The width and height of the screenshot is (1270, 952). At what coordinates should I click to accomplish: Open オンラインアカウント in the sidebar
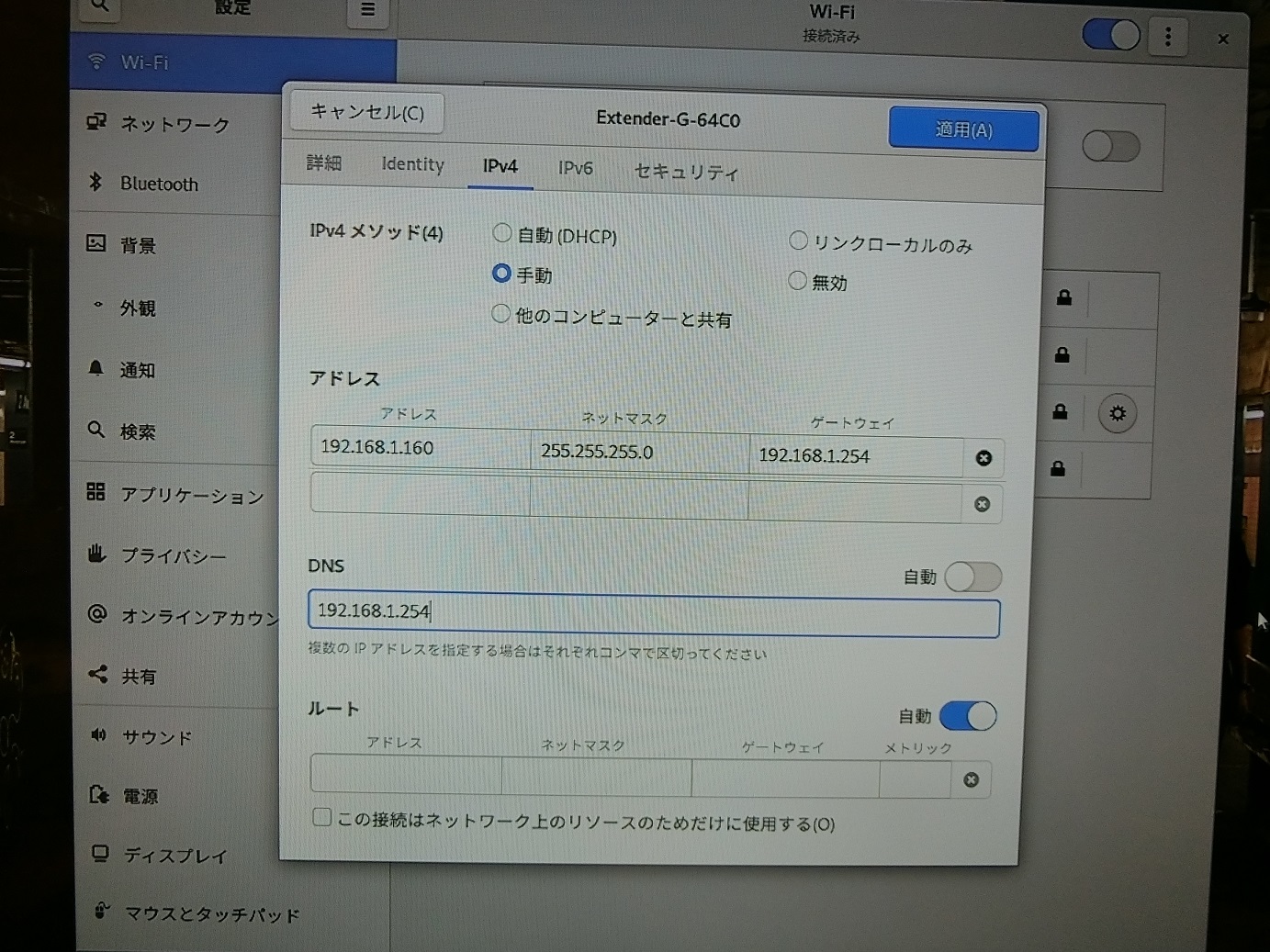(174, 616)
